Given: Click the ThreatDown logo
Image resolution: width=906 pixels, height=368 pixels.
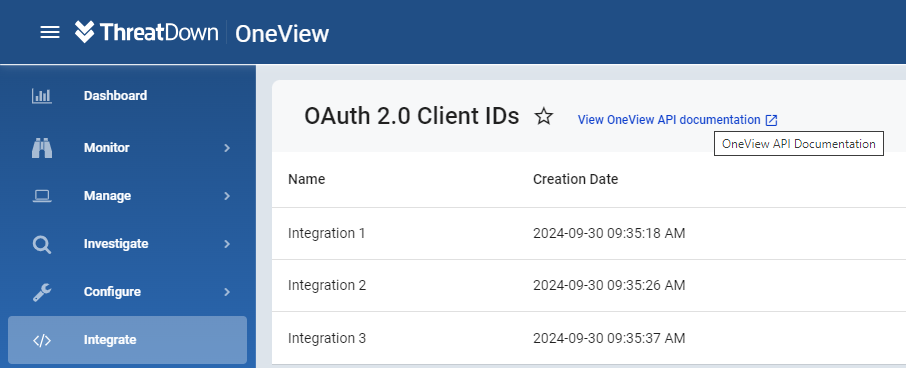Looking at the screenshot, I should [x=146, y=32].
